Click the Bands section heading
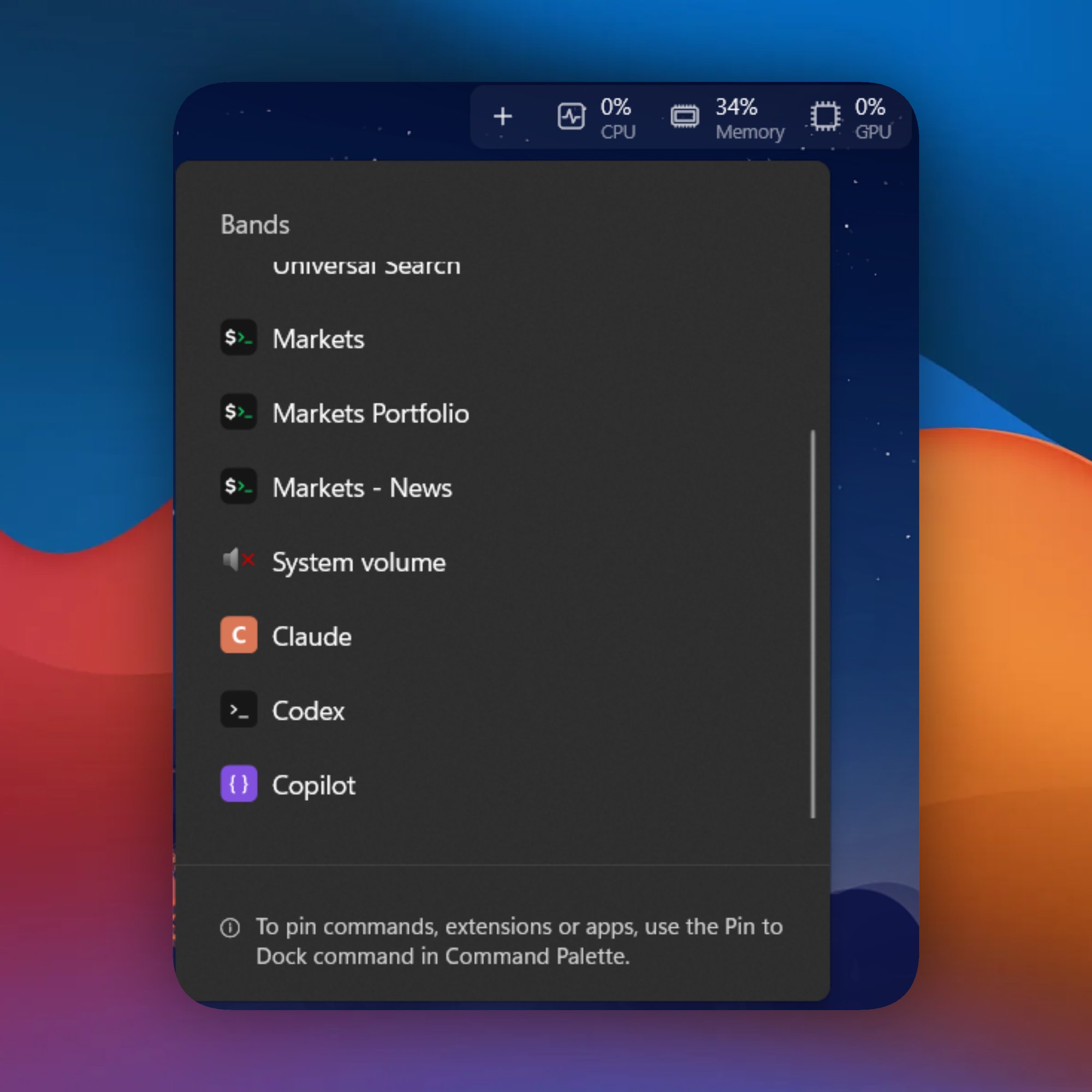 tap(255, 224)
